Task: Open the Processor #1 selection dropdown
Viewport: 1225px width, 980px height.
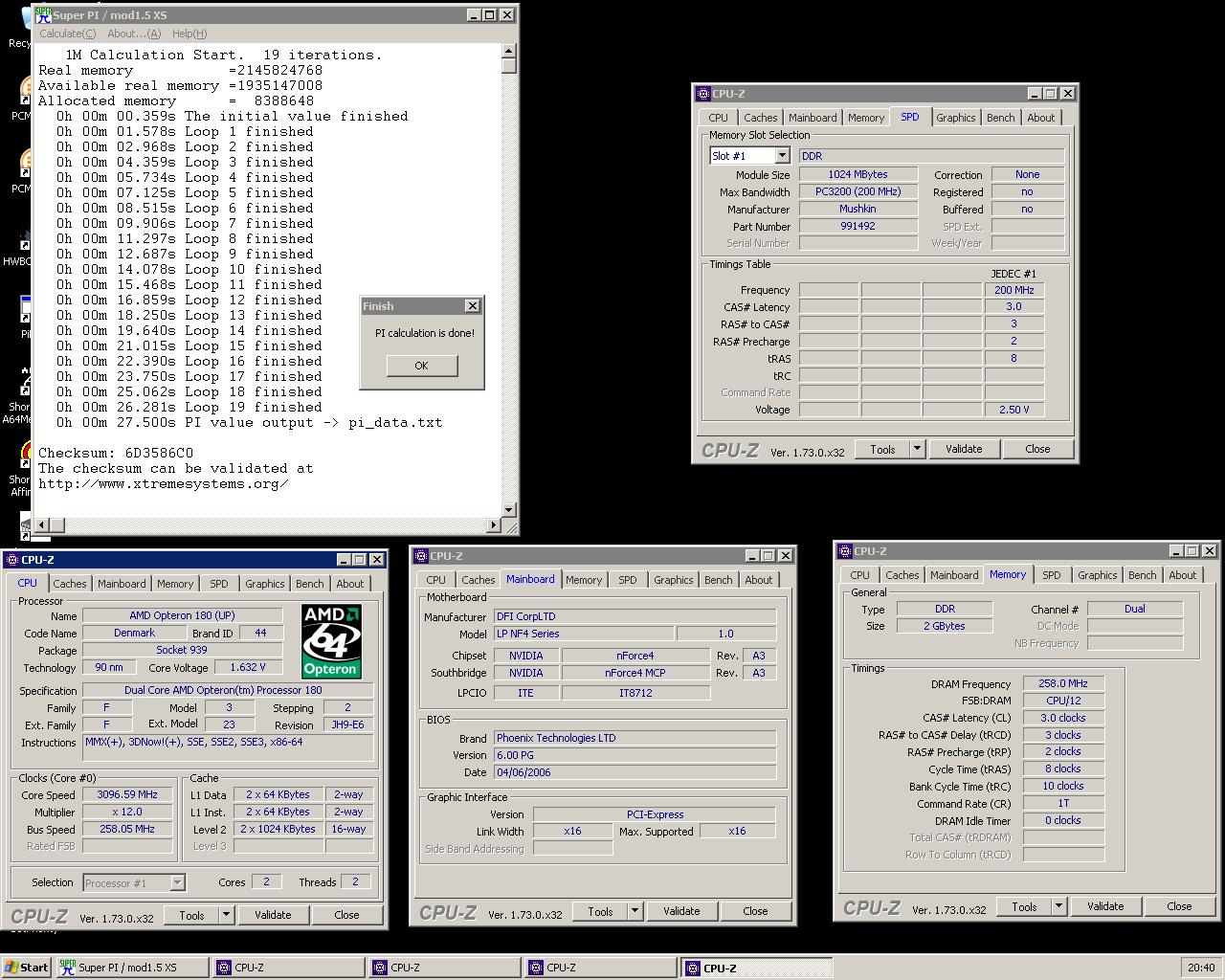Action: click(177, 883)
